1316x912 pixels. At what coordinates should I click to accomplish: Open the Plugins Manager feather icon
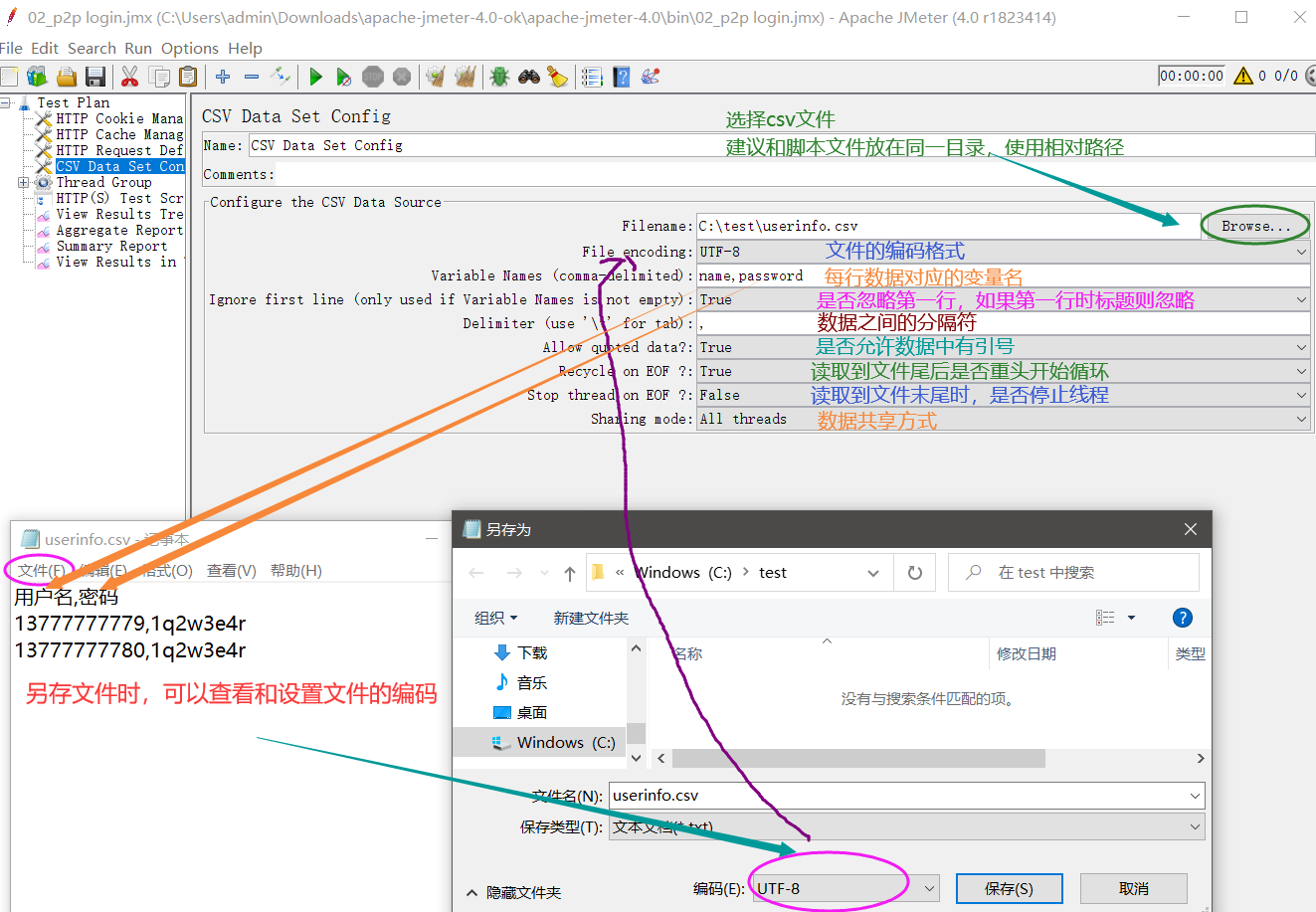(651, 77)
